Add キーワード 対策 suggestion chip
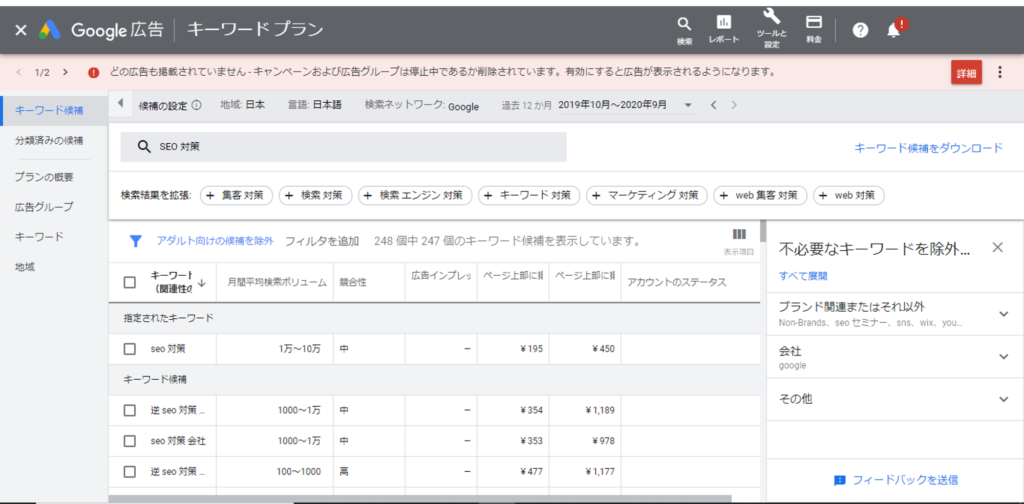Screen dimensions: 1024x504 click(529, 195)
